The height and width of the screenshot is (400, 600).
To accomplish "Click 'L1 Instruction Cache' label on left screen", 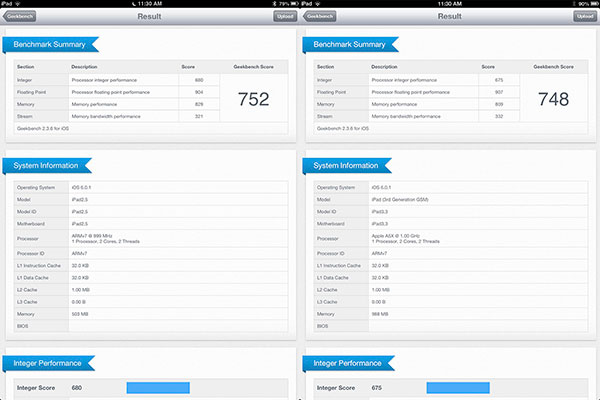I will pyautogui.click(x=39, y=266).
